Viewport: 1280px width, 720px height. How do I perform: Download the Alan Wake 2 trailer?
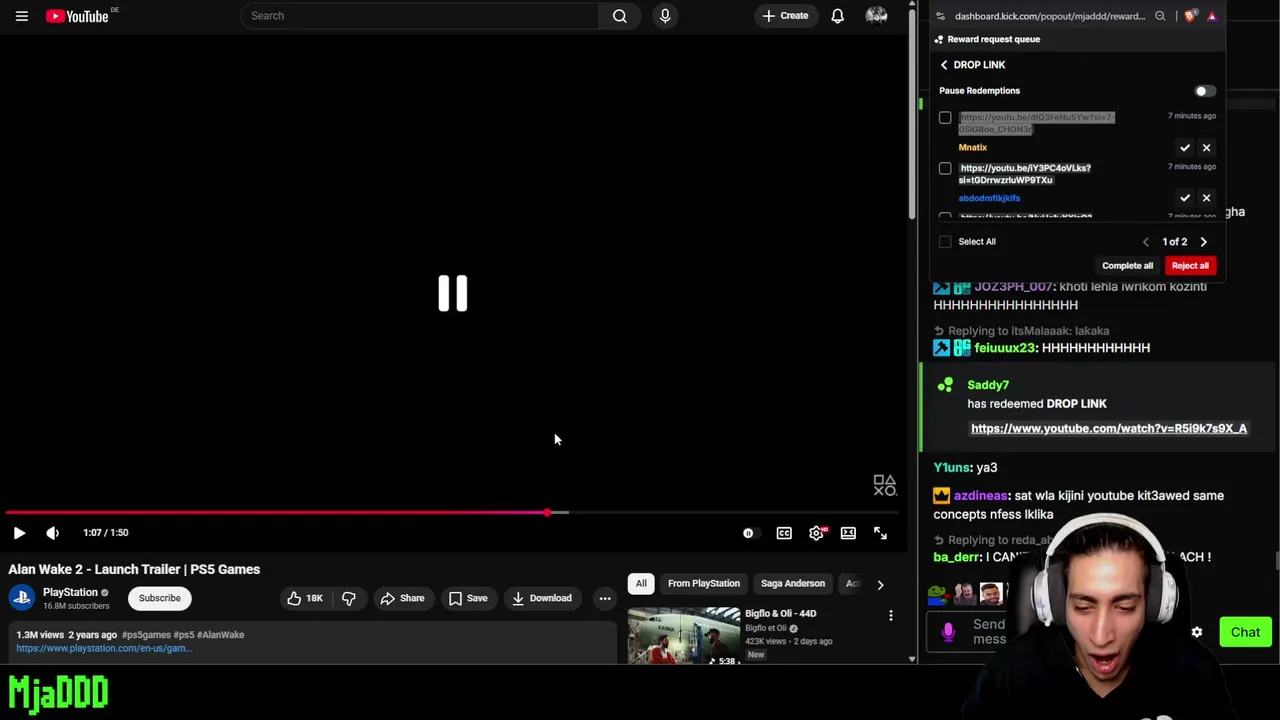[x=541, y=598]
